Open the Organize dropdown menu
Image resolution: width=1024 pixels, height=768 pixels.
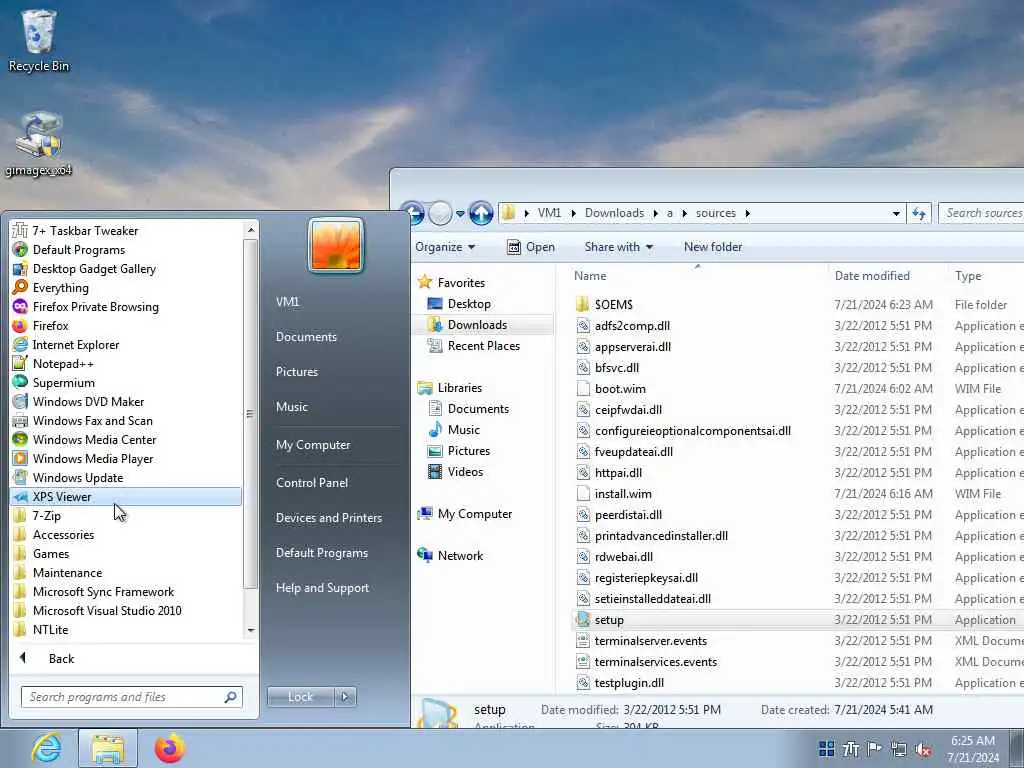445,247
